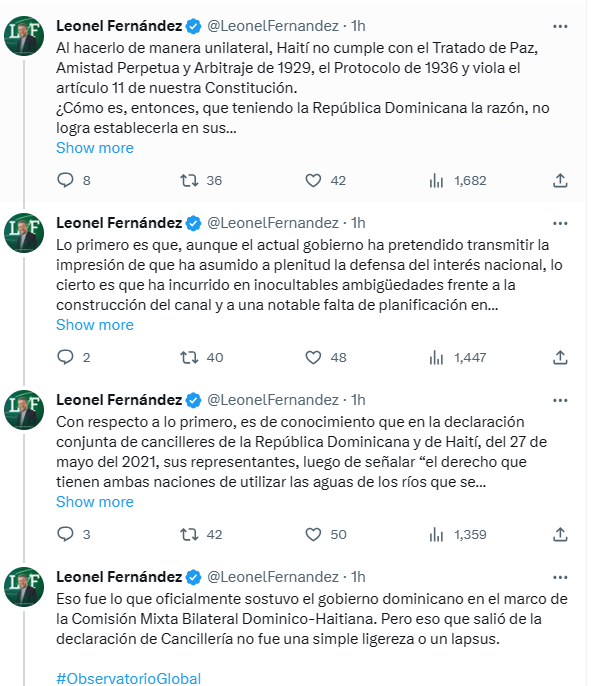Open more options on the first tweet
Screen dimensions: 604x686
[x=560, y=27]
